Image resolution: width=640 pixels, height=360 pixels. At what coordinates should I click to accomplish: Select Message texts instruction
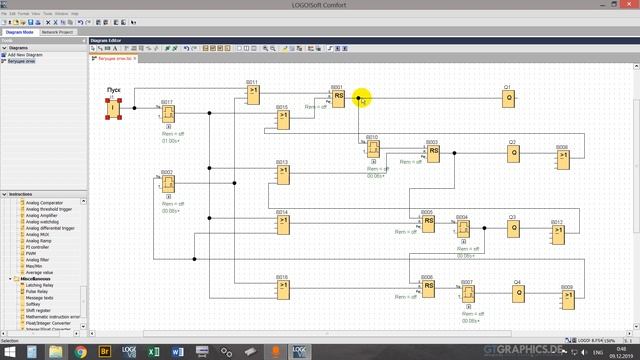pyautogui.click(x=39, y=298)
